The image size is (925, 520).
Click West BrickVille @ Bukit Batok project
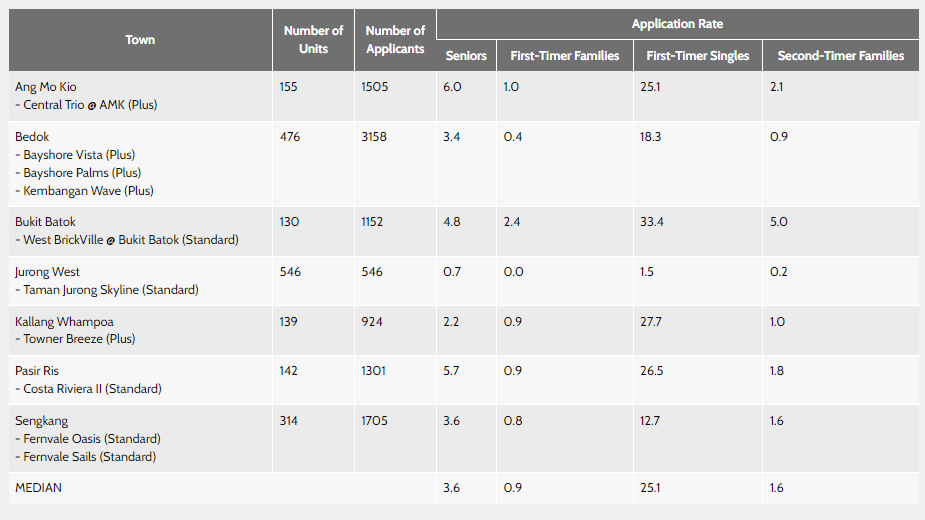click(x=127, y=240)
